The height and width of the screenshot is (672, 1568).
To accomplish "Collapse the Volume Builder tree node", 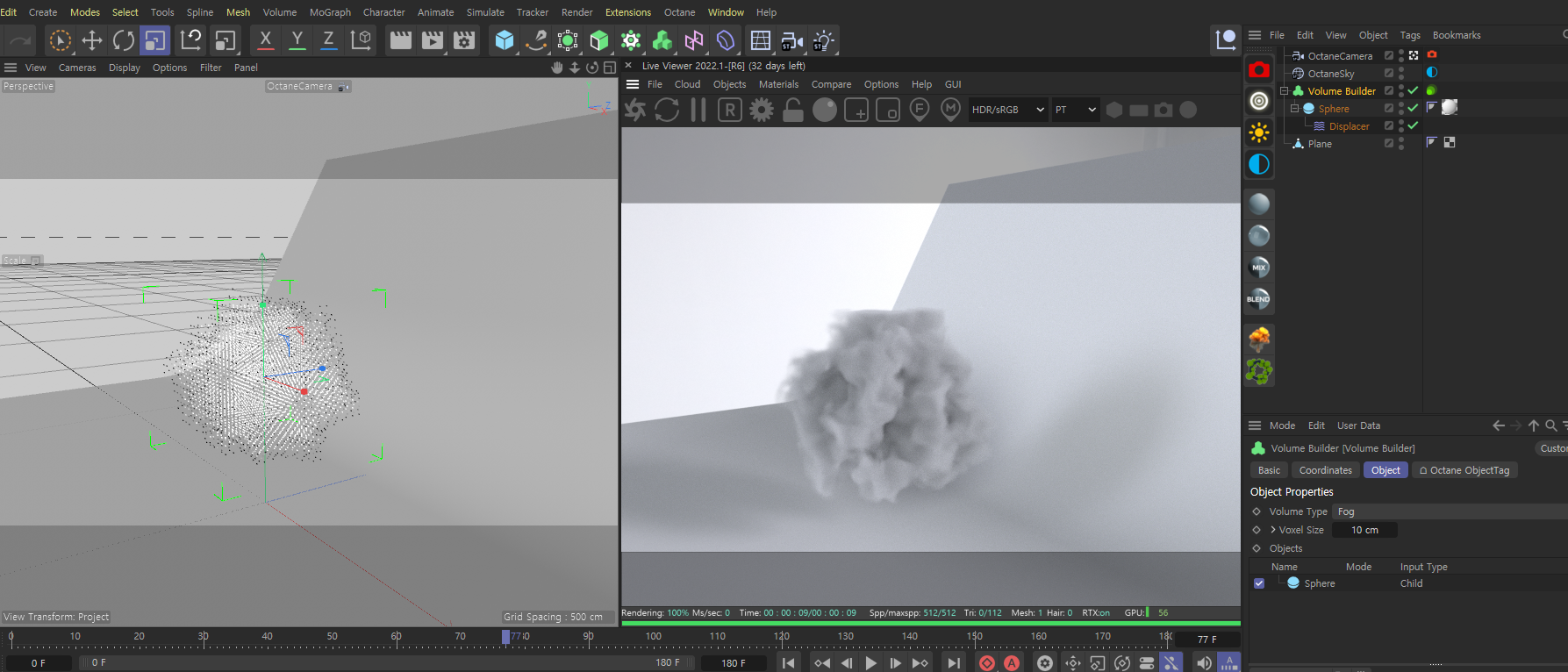I will click(x=1285, y=90).
